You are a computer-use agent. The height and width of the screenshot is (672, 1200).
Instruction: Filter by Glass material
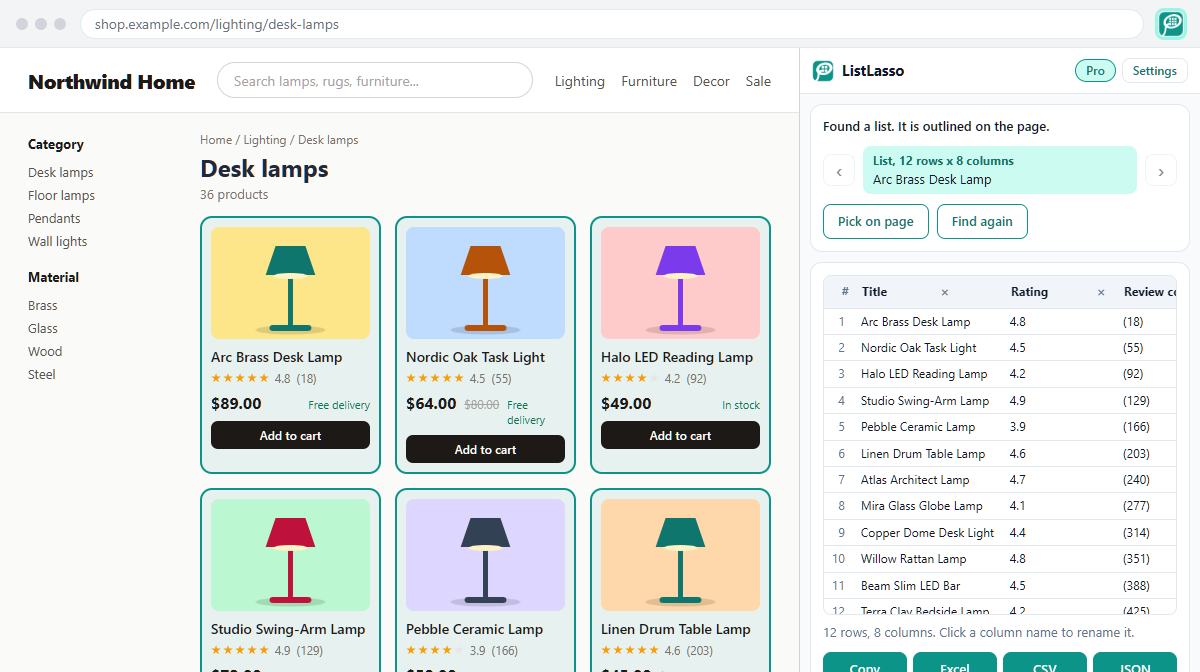point(43,328)
